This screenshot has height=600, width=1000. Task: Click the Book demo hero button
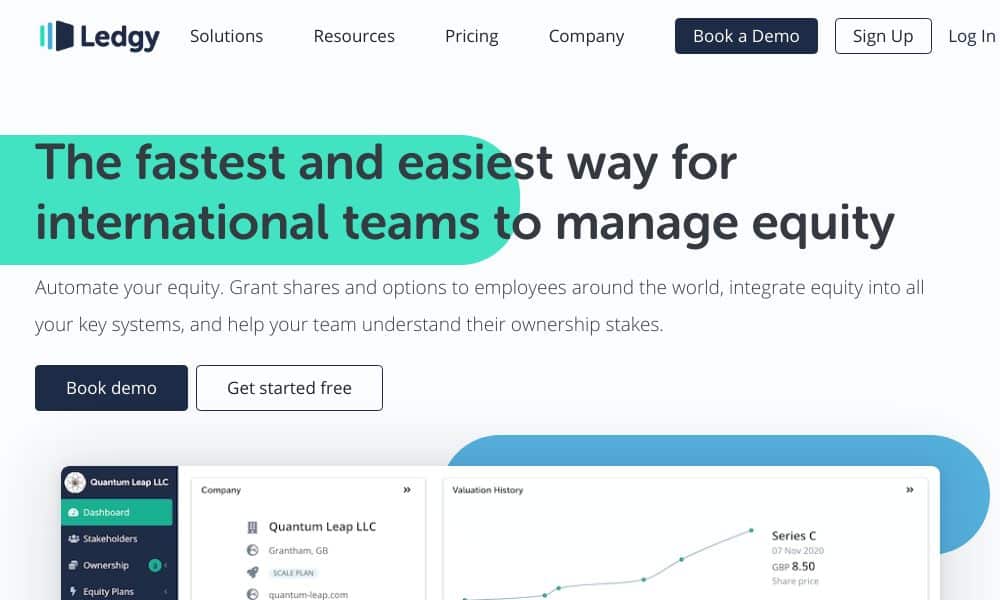(112, 388)
